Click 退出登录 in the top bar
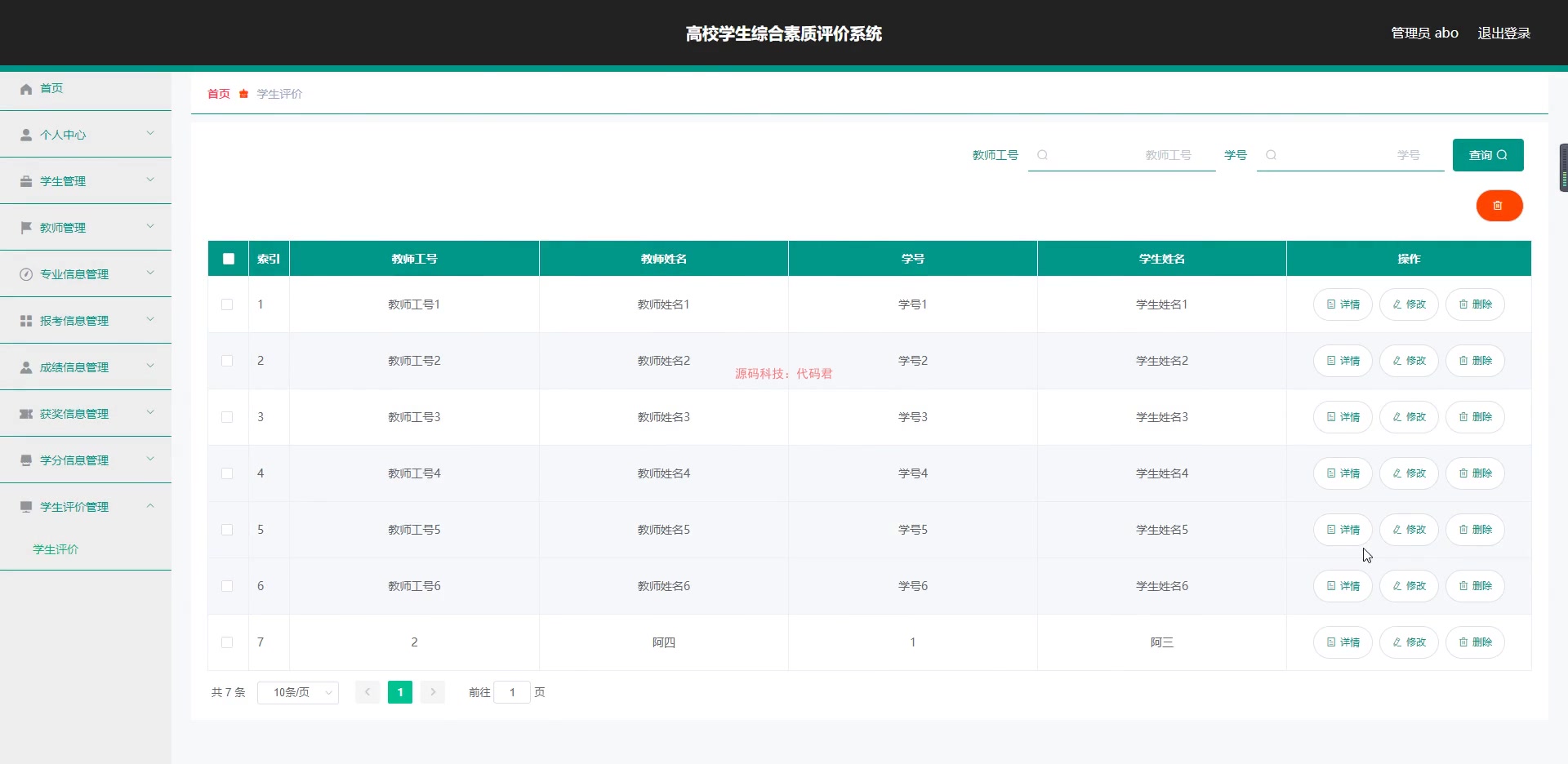1568x764 pixels. click(1504, 33)
